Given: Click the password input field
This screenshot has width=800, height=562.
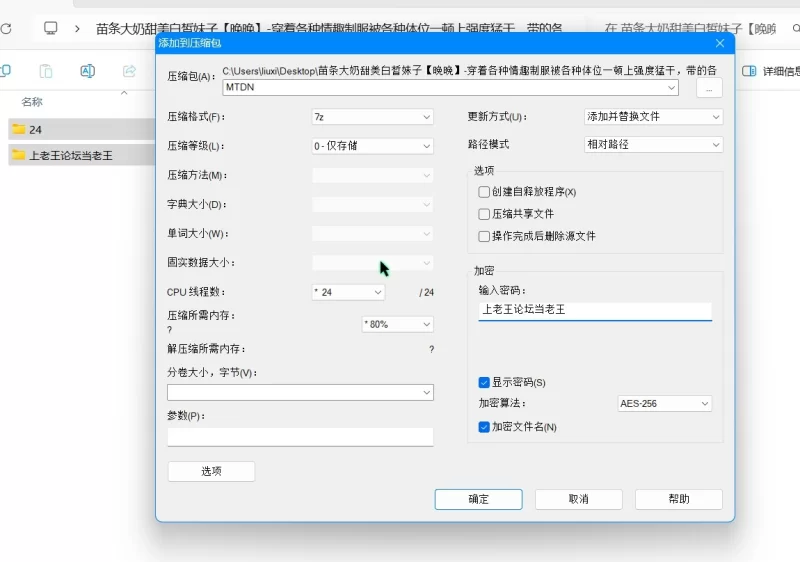Looking at the screenshot, I should (594, 310).
